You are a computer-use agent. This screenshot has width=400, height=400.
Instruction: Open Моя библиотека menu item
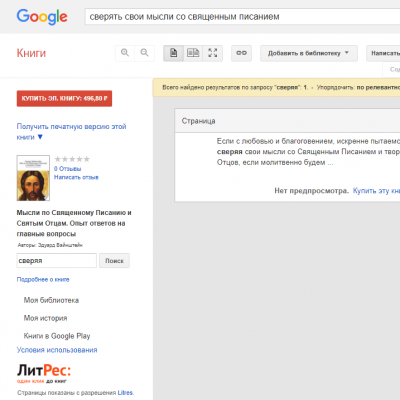[51, 300]
